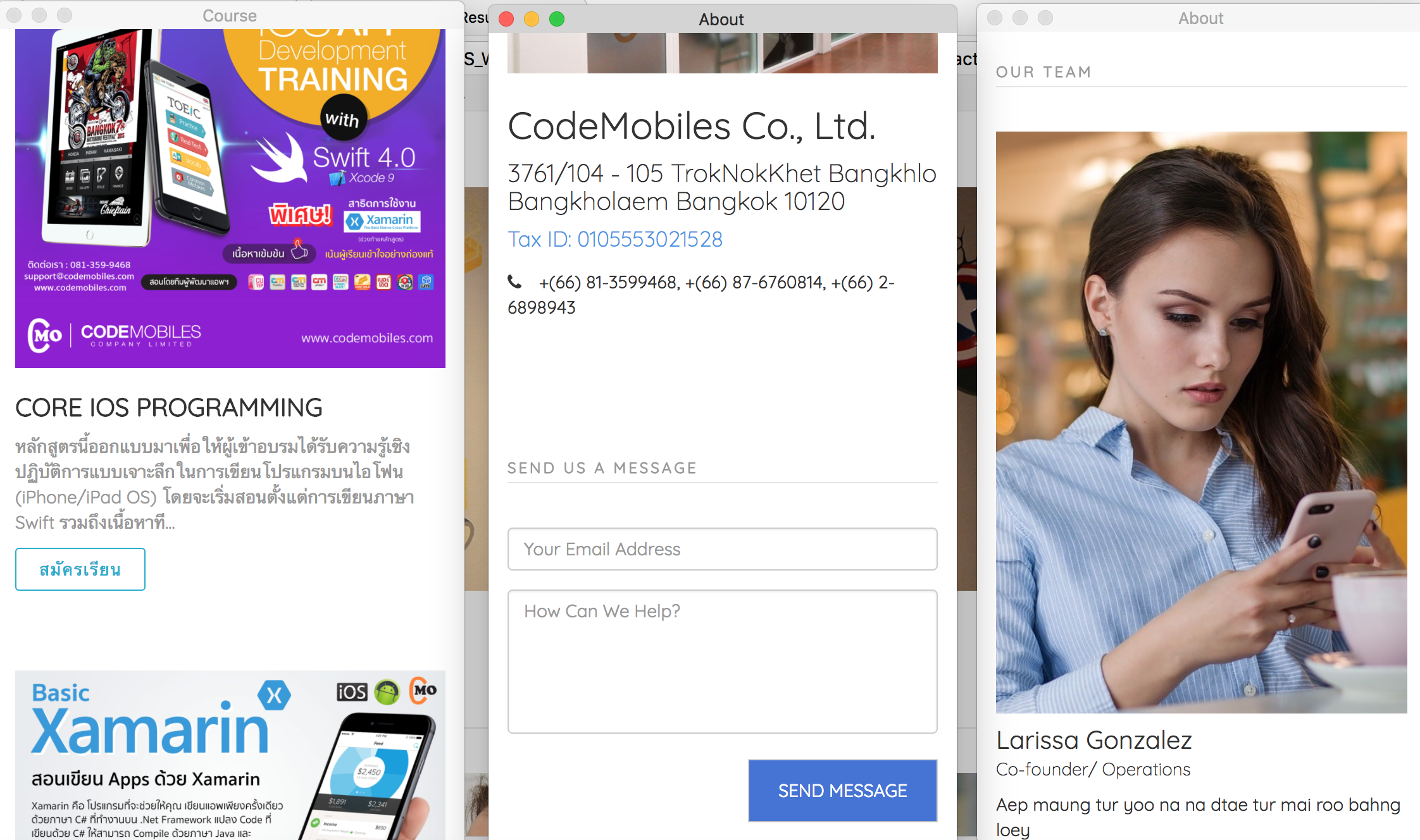Click the SEND MESSAGE button
Image resolution: width=1420 pixels, height=840 pixels.
[842, 791]
